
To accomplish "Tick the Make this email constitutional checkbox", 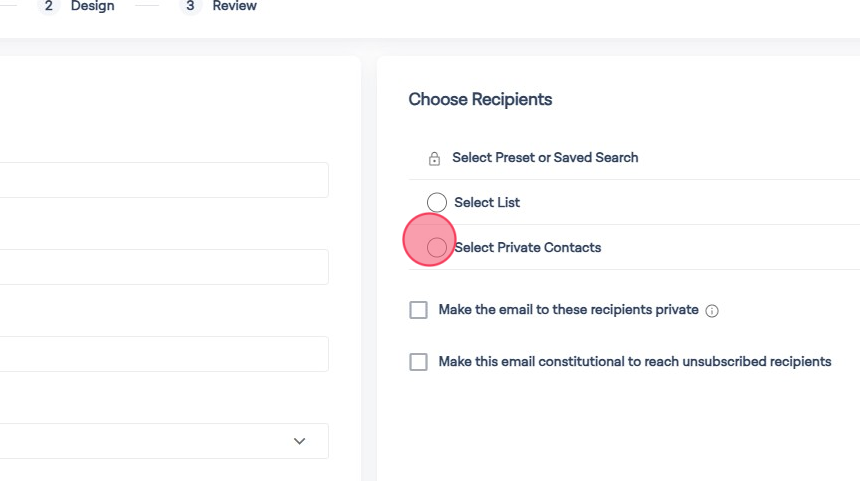I will pos(418,362).
